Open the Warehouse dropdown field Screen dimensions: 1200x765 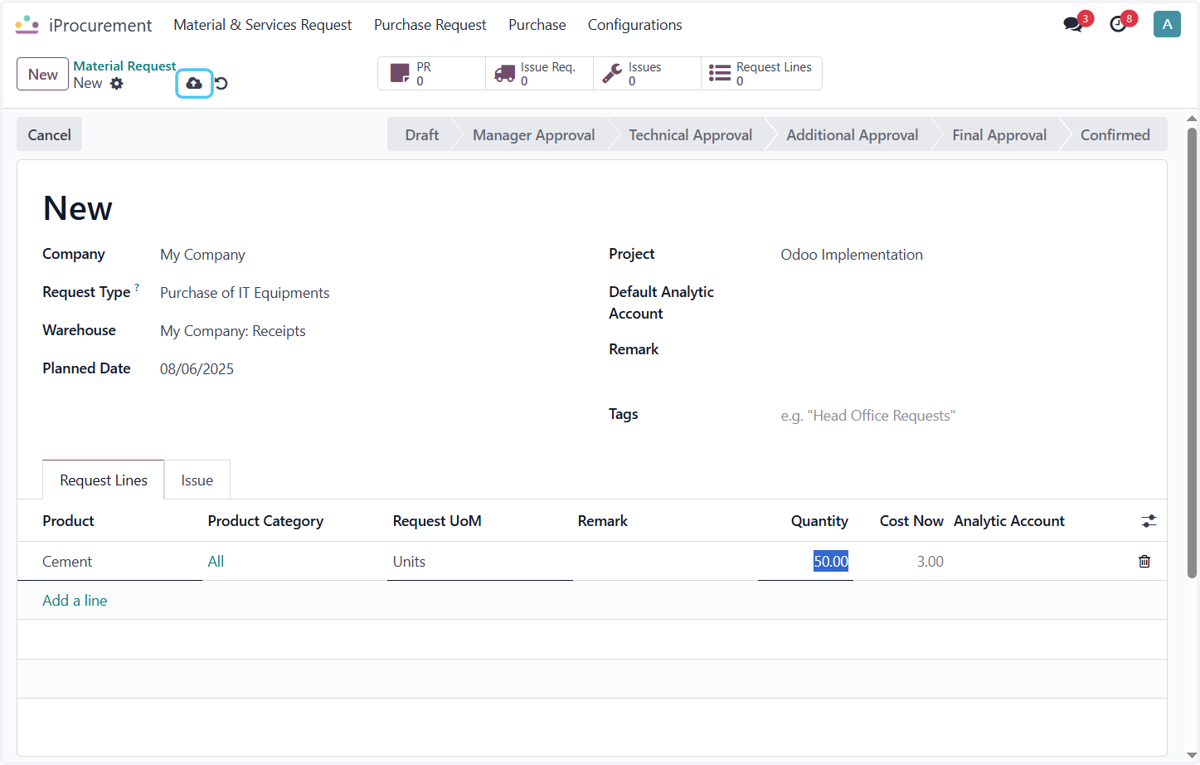point(367,331)
